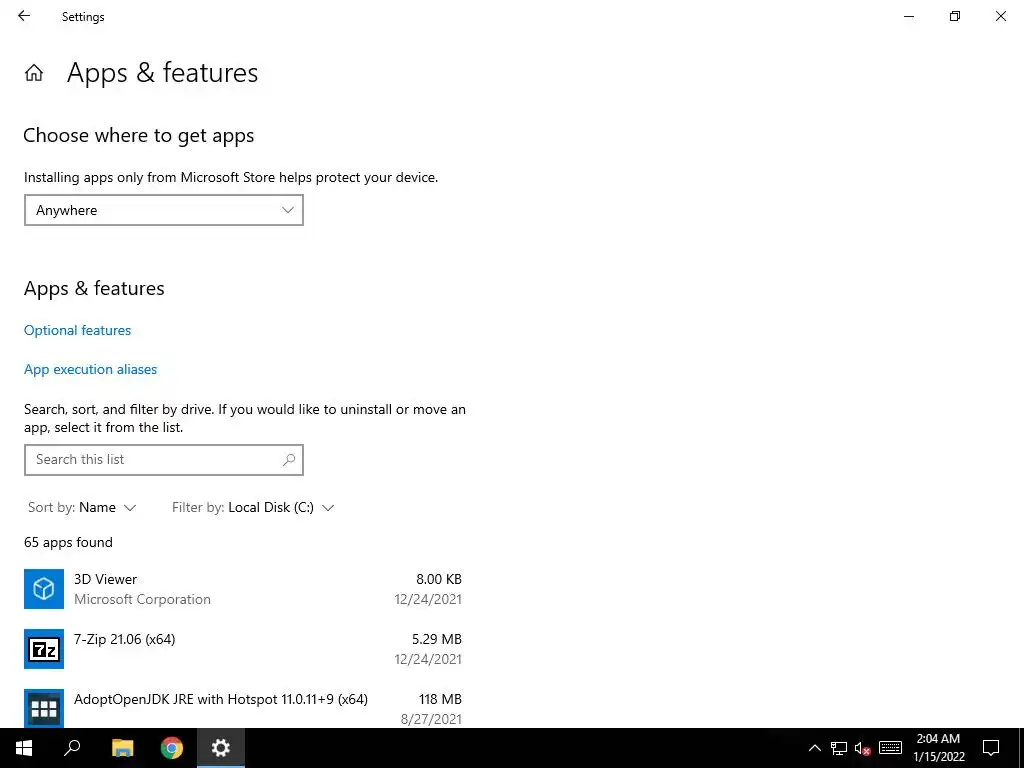The image size is (1024, 768).
Task: Click the muted volume tray icon
Action: coord(863,748)
